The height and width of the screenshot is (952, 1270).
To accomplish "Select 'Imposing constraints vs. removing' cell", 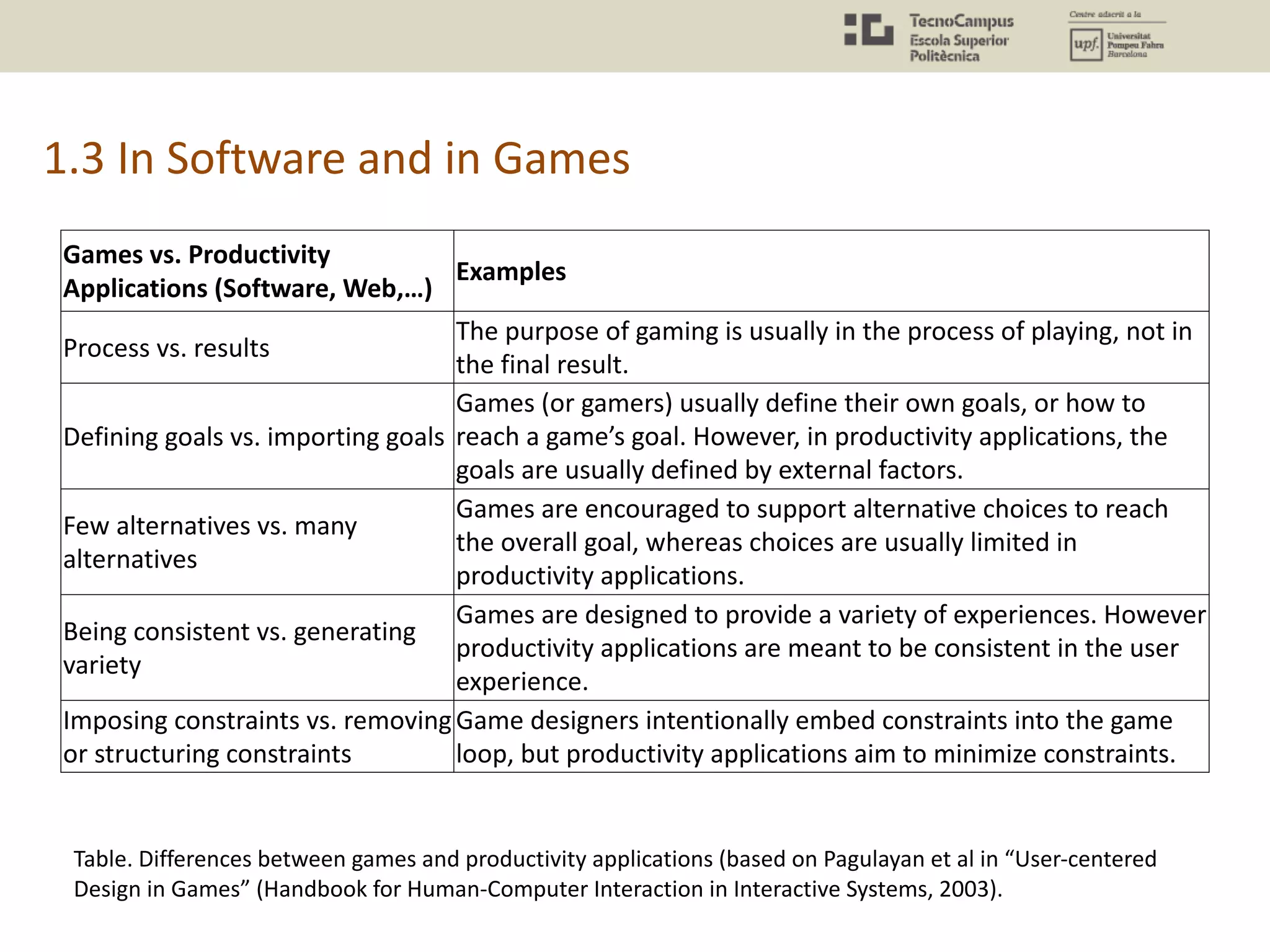I will (257, 736).
